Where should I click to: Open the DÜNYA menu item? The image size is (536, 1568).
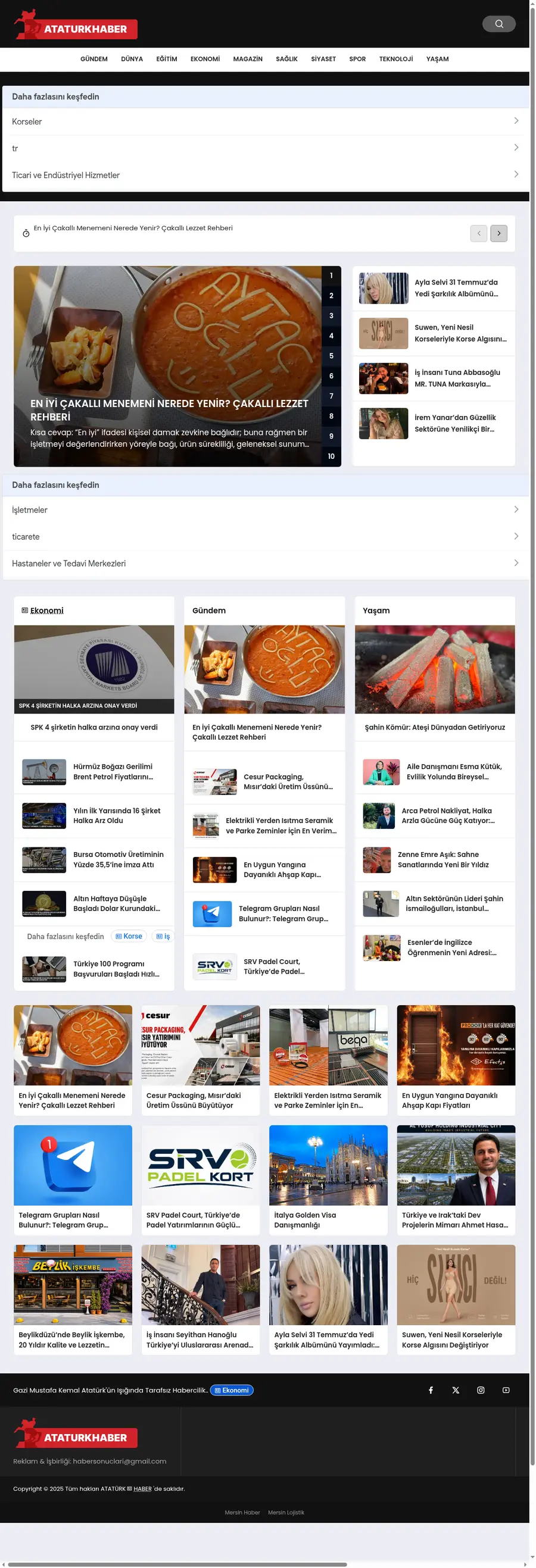tap(132, 59)
